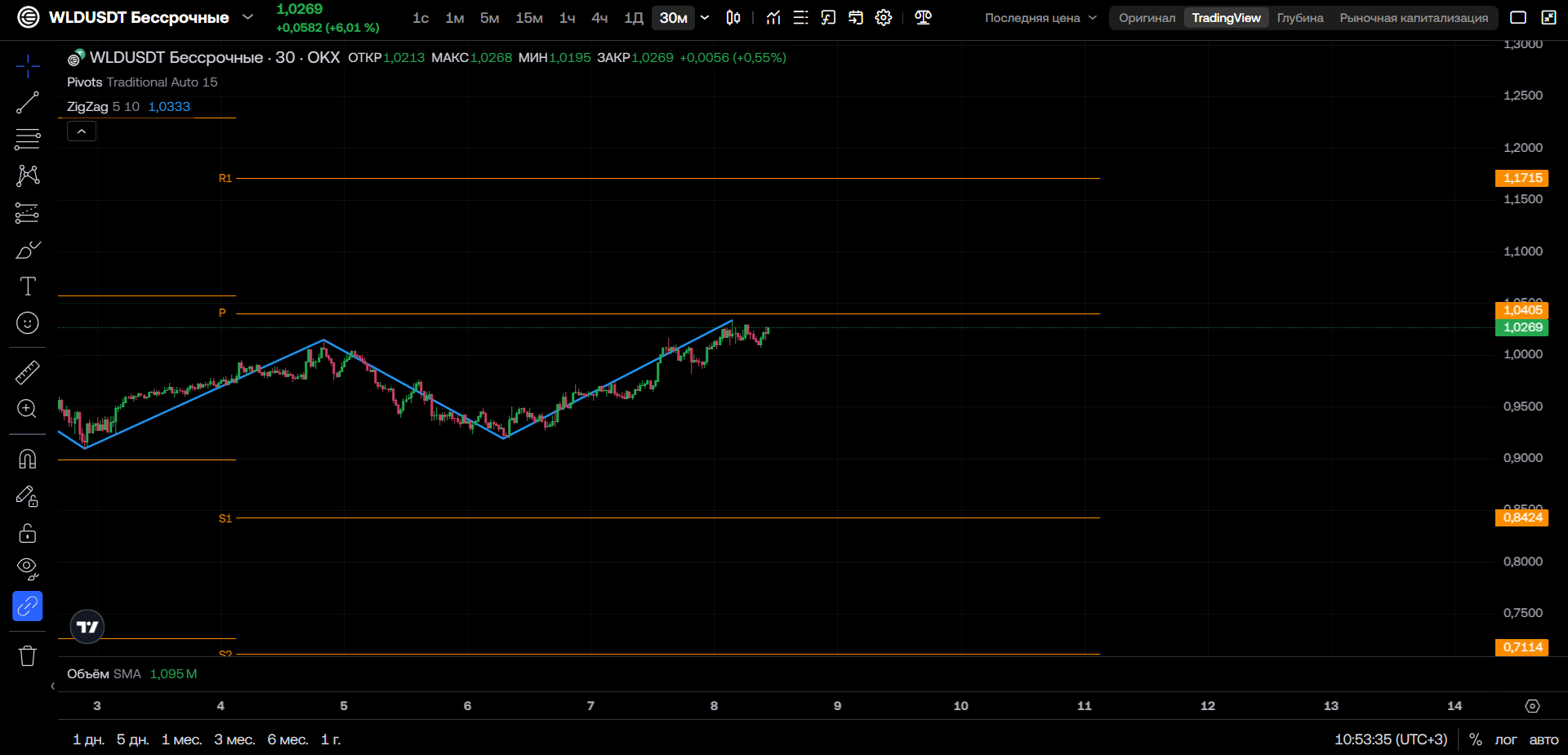Screen dimensions: 1568x755
Task: Open the emoji and icons tool
Action: (28, 323)
